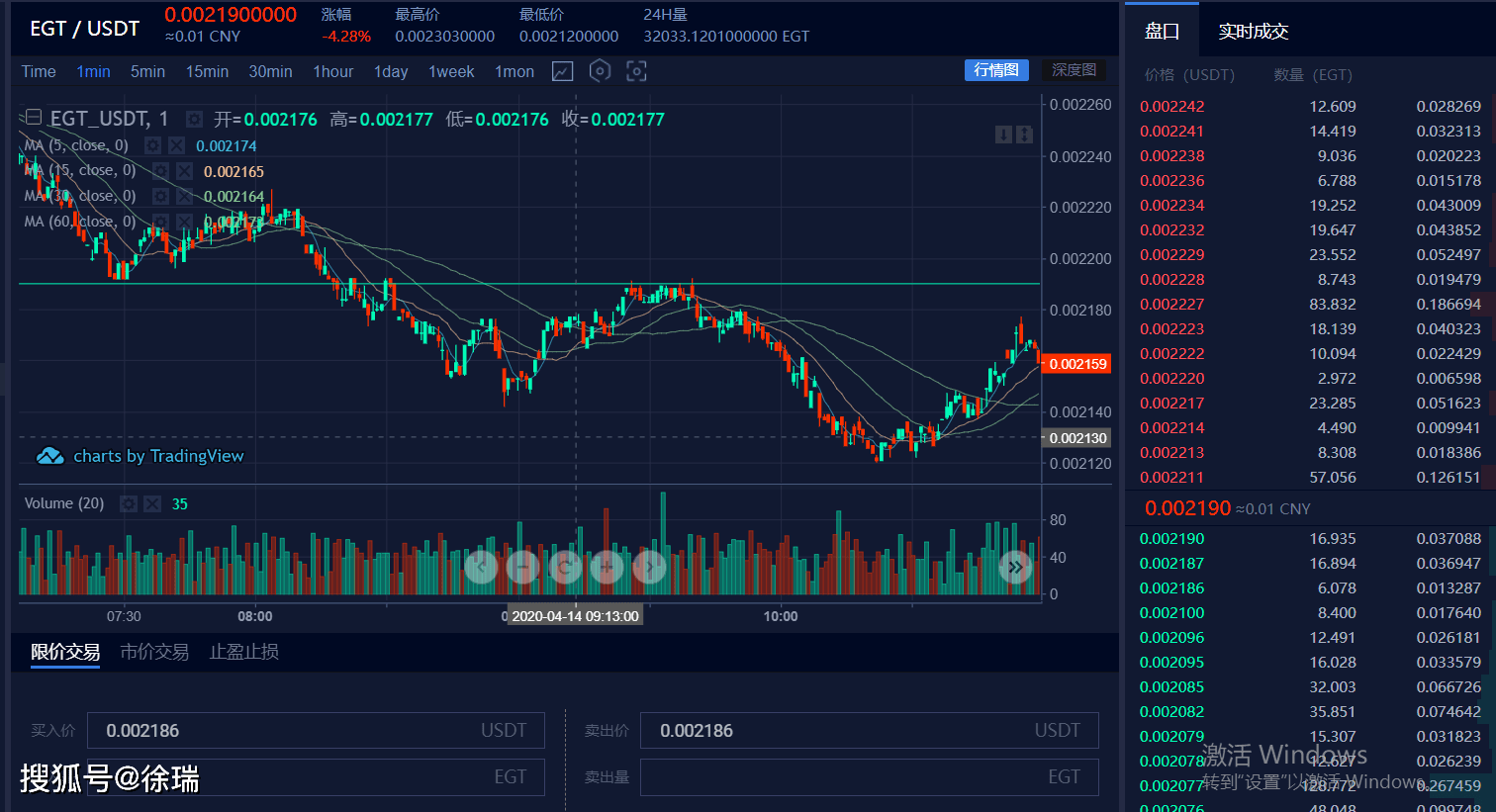Click 买入价 buy price input field
This screenshot has height=812, width=1496.
316,730
